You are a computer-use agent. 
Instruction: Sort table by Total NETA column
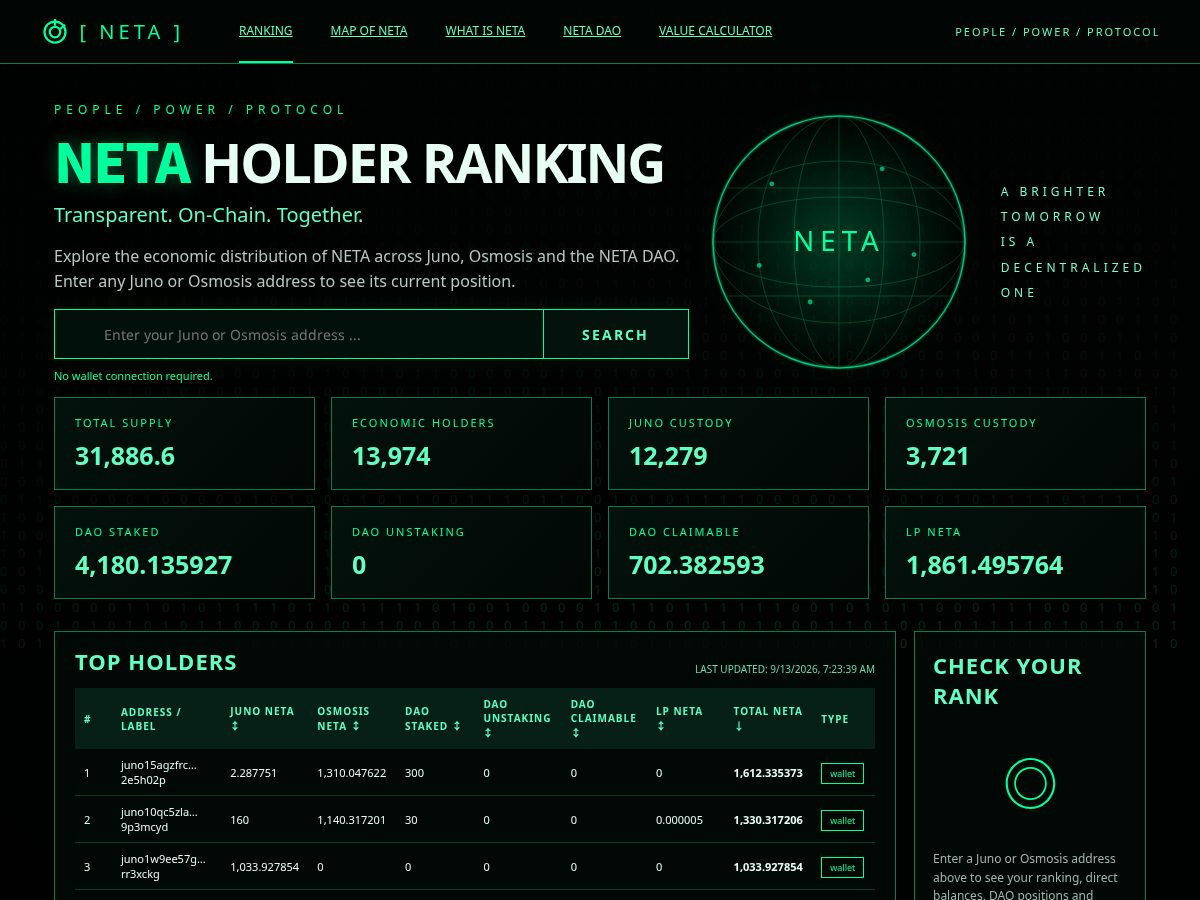click(x=768, y=718)
